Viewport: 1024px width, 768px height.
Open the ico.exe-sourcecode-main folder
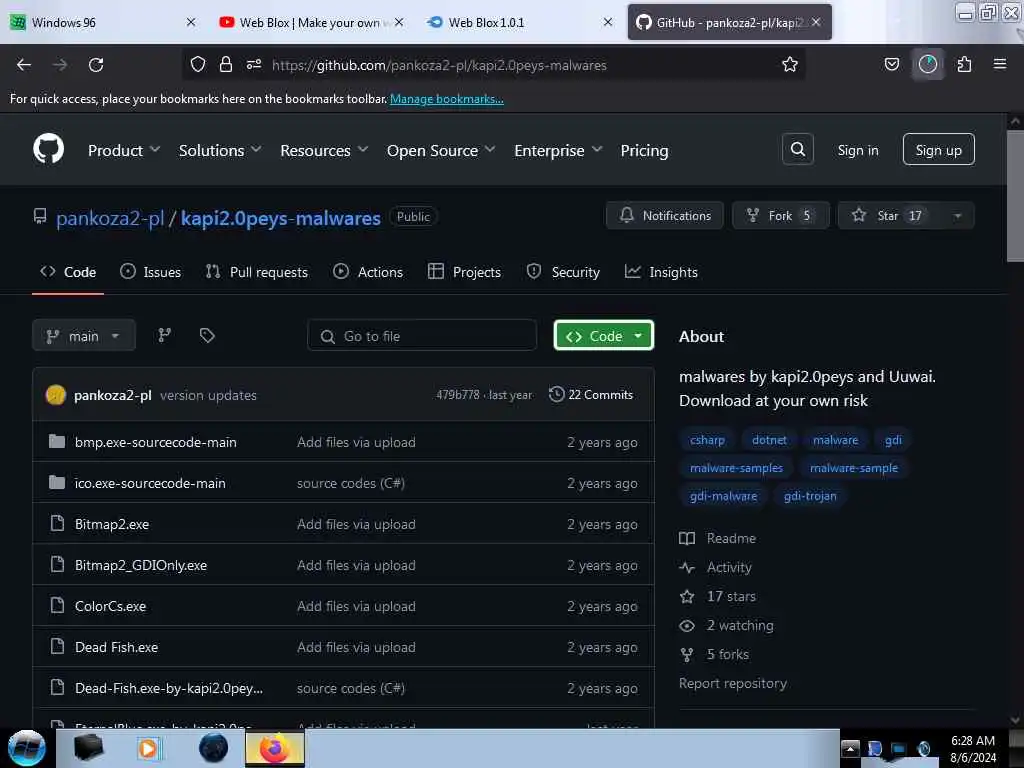pyautogui.click(x=150, y=483)
